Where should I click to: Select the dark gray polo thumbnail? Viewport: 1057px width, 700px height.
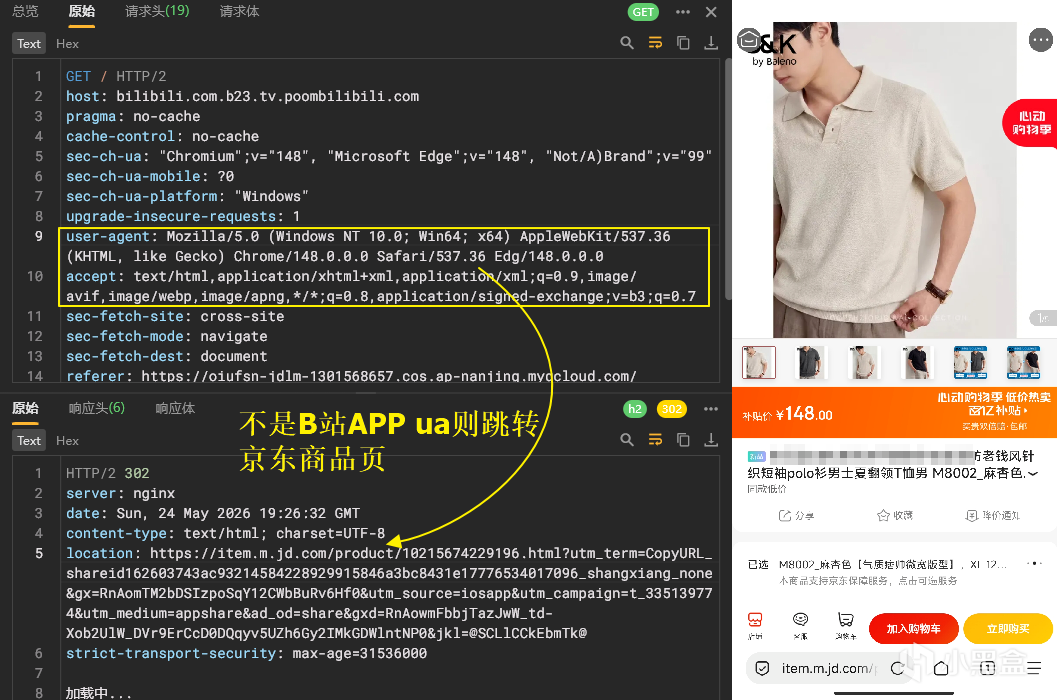tap(810, 363)
